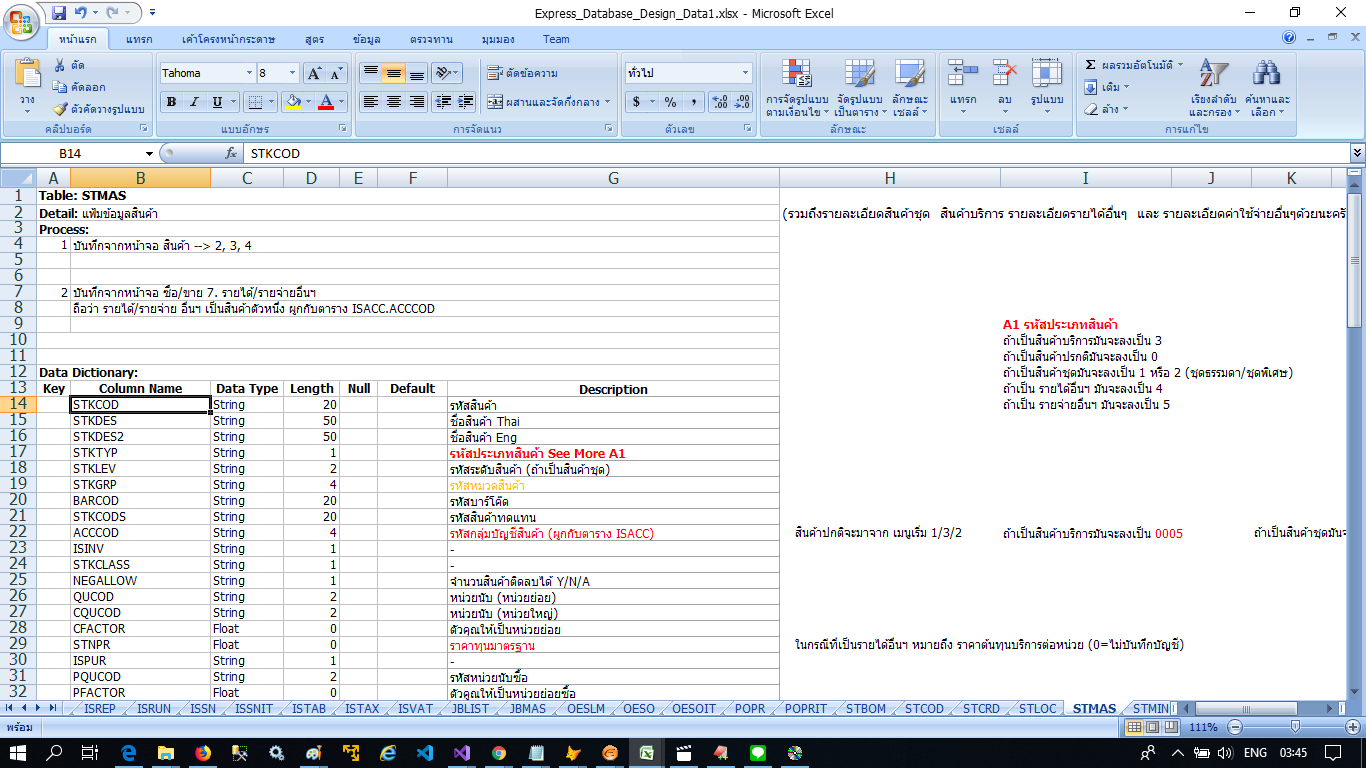This screenshot has height=768, width=1366.
Task: Switch to the เค้าโครงหน้ากระดาษ ribbon tab
Action: (x=229, y=39)
